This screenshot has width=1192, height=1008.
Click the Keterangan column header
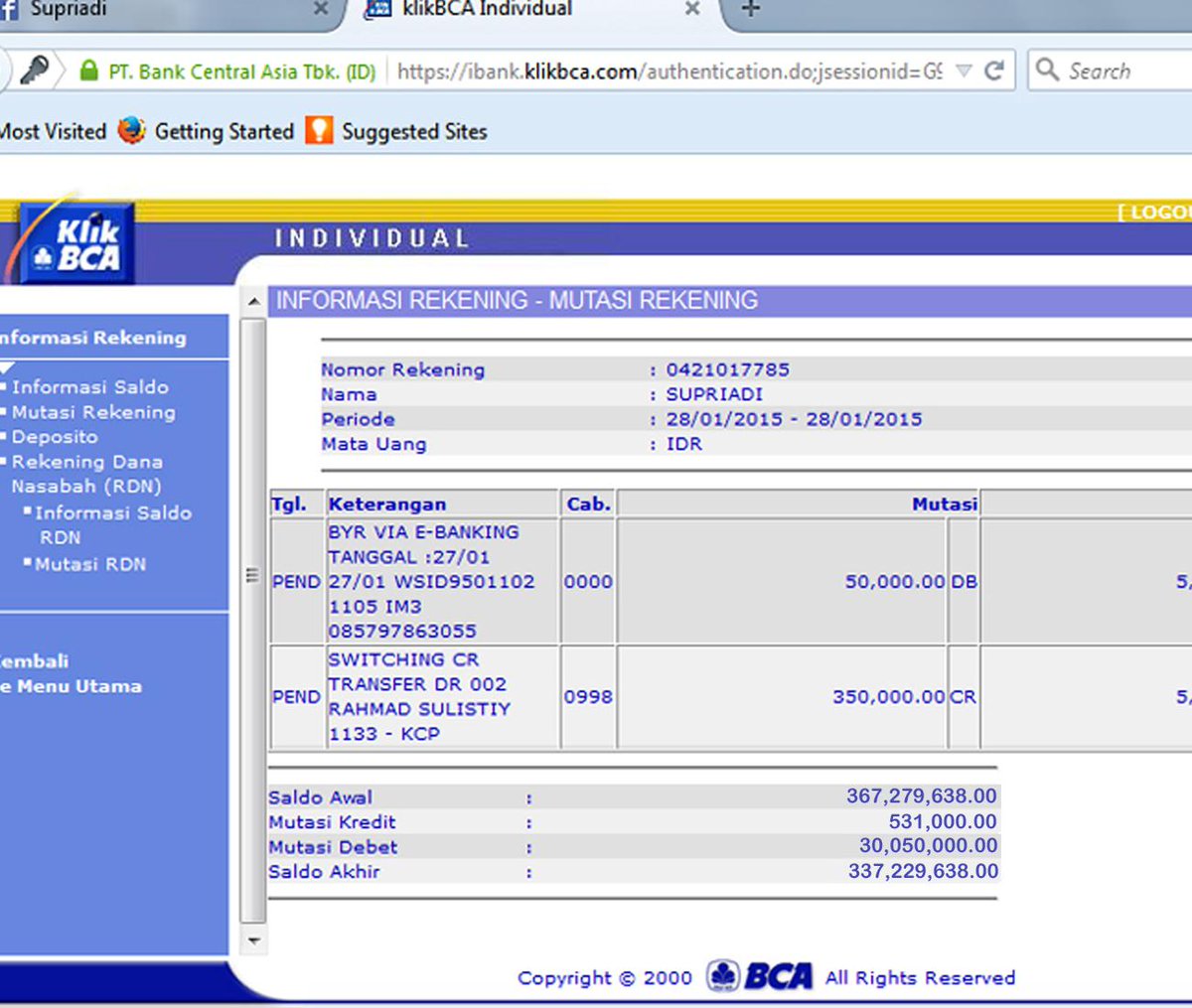coord(387,504)
